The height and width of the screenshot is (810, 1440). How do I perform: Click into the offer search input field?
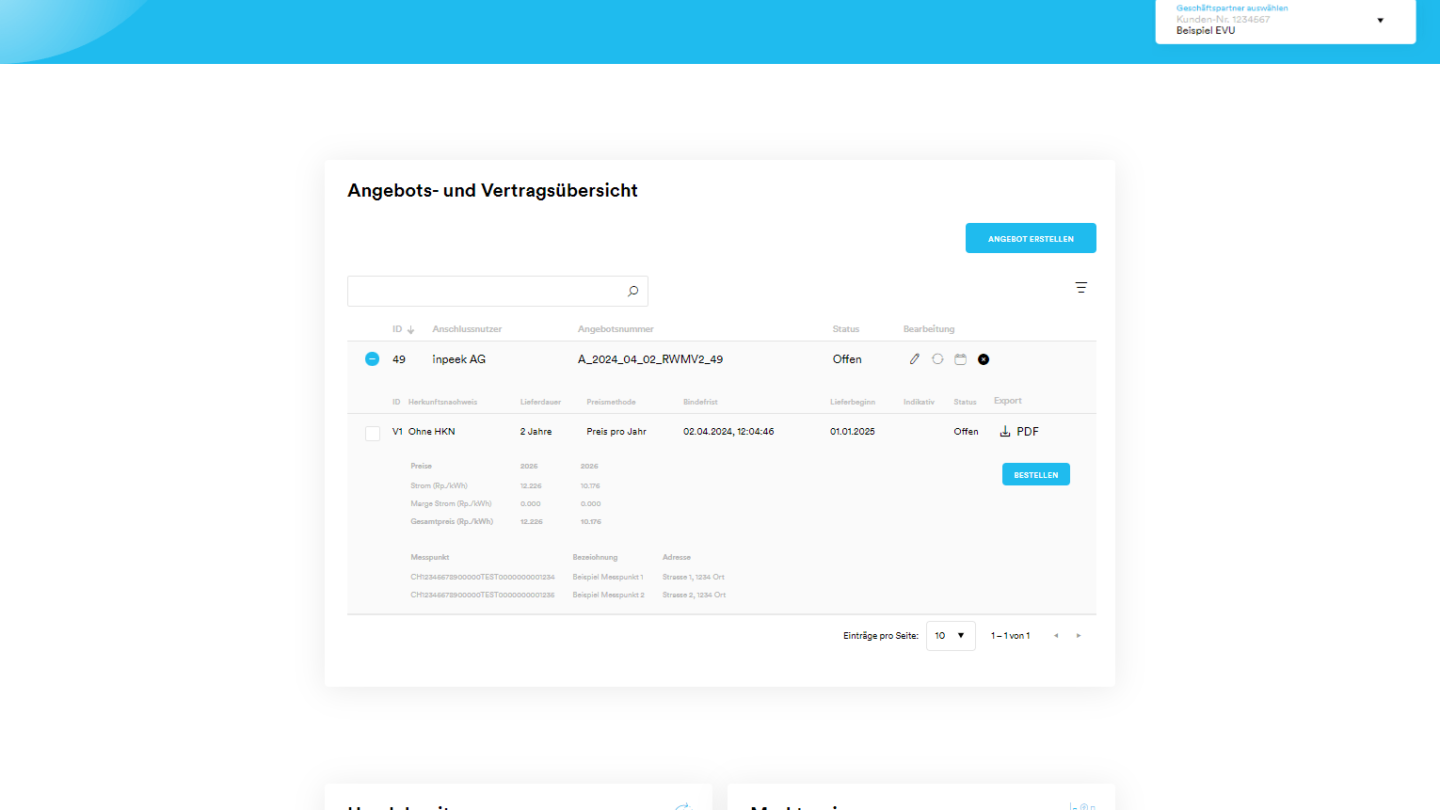coord(485,291)
